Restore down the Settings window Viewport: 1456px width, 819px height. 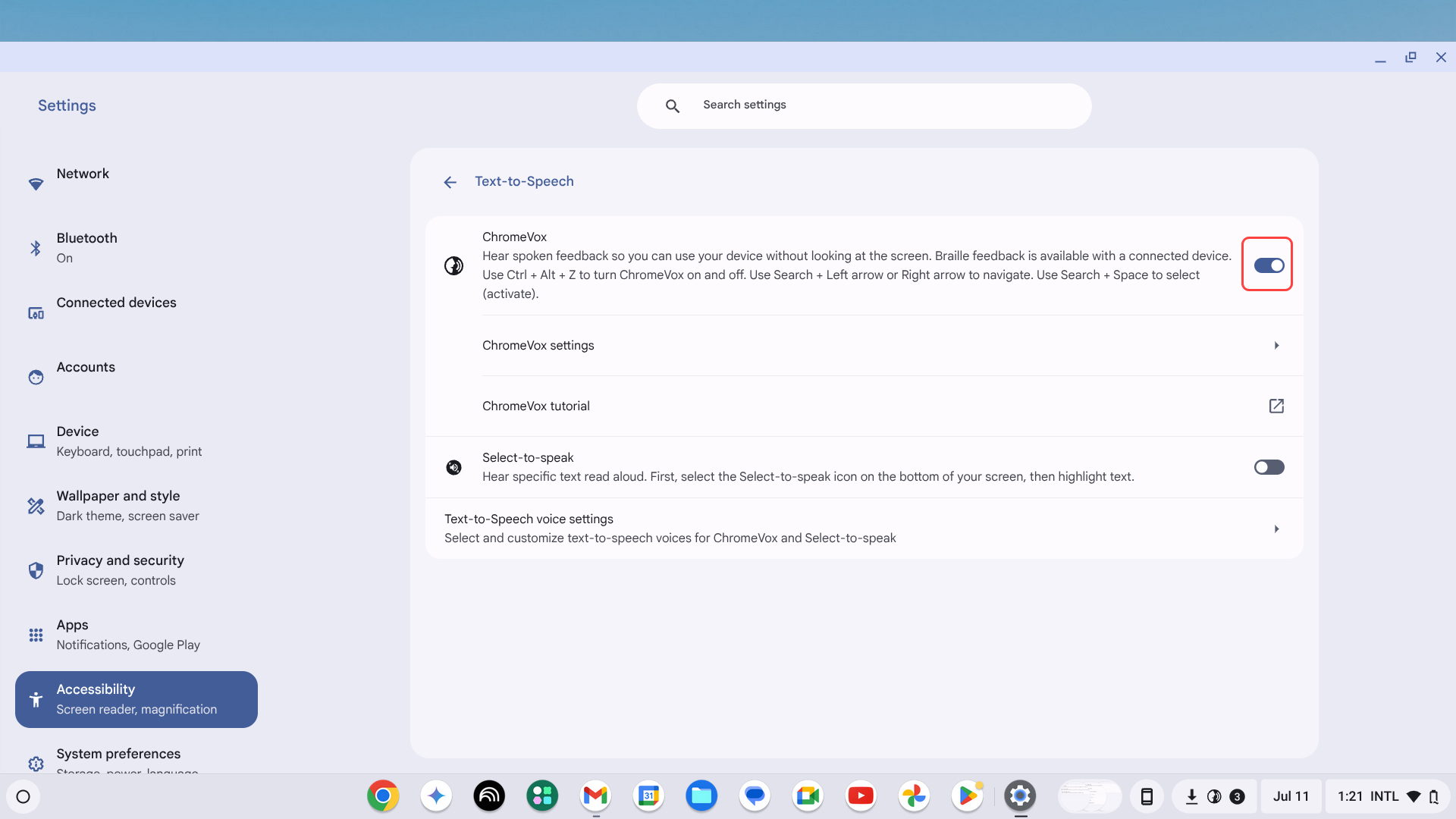[x=1410, y=57]
